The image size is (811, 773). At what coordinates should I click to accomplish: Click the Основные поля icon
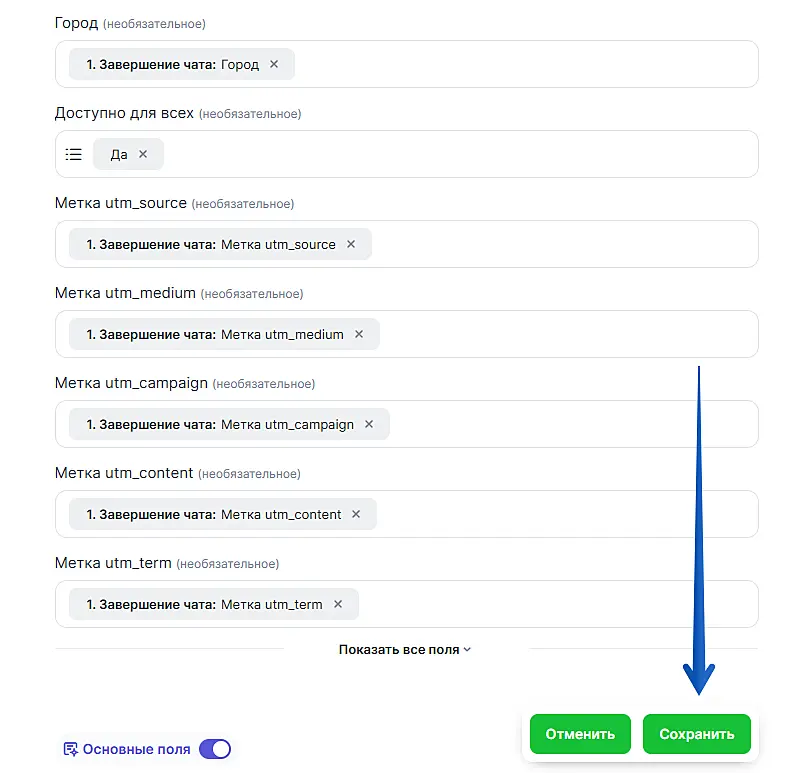[x=70, y=749]
